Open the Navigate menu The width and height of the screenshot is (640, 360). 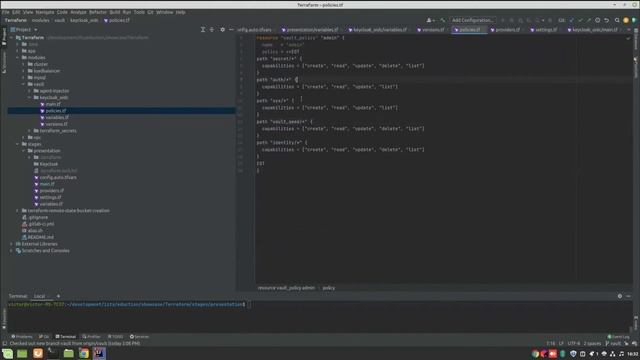coord(44,12)
